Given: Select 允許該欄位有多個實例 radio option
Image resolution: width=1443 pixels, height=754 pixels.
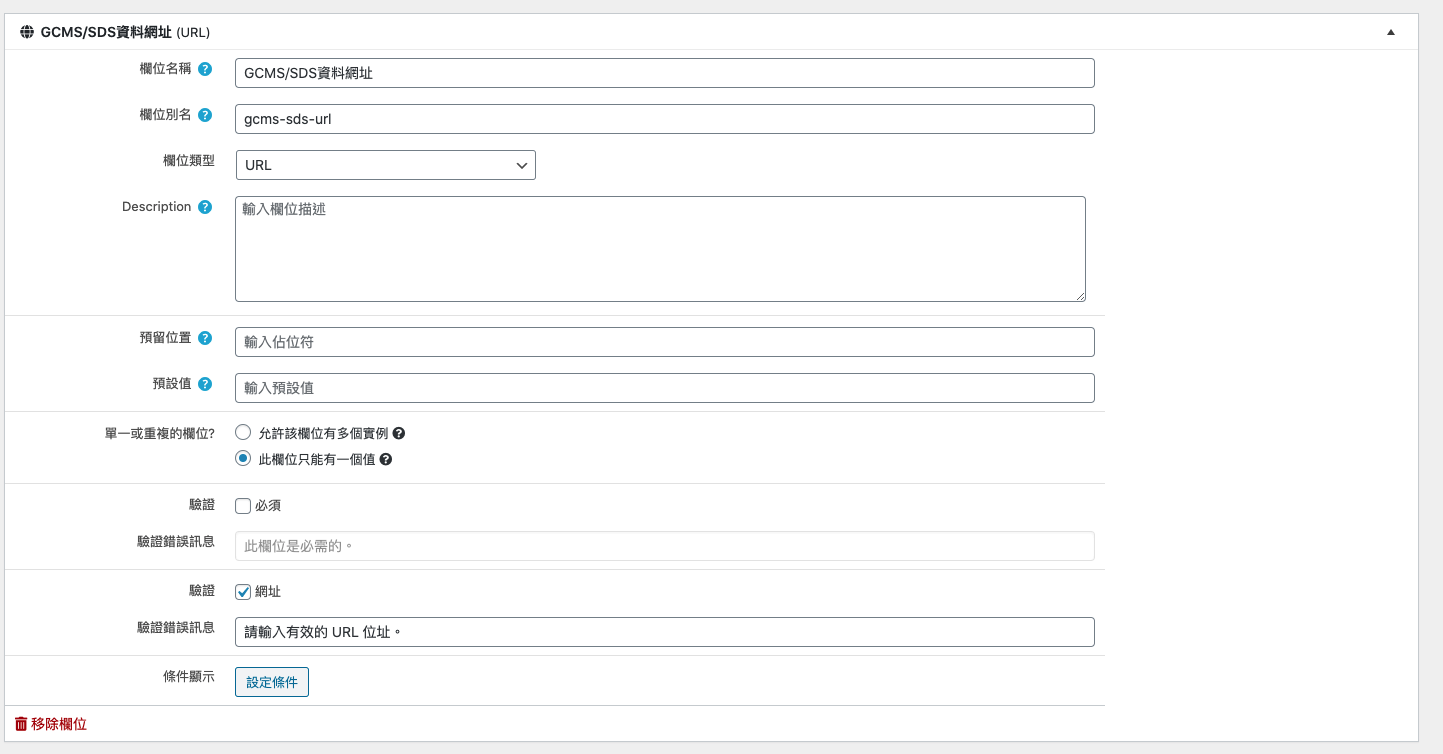Looking at the screenshot, I should click(x=243, y=433).
